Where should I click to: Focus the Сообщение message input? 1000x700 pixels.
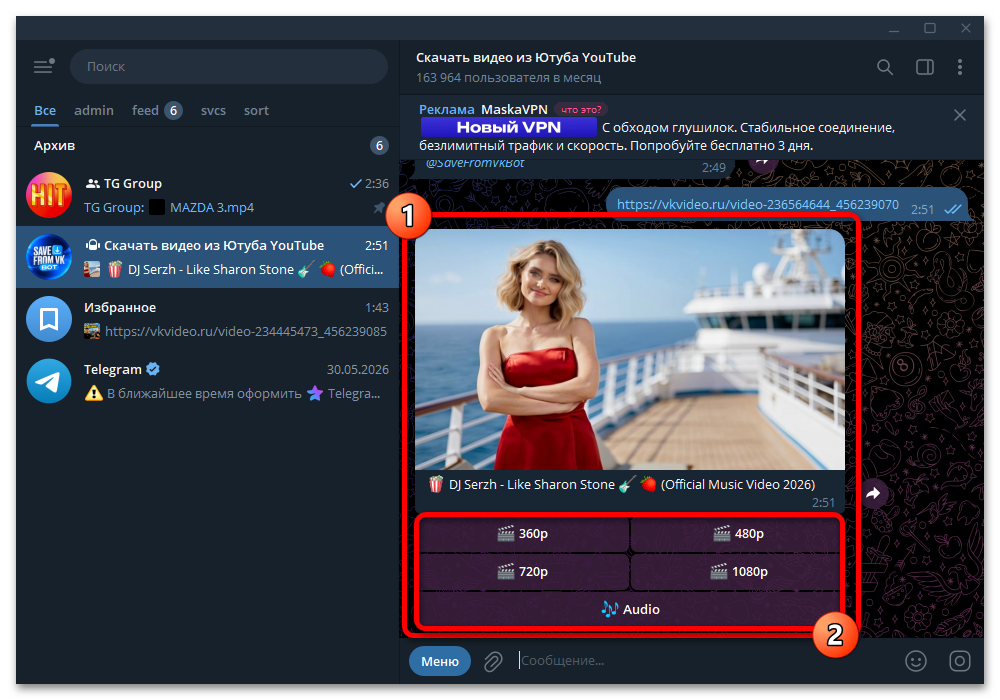pos(705,661)
